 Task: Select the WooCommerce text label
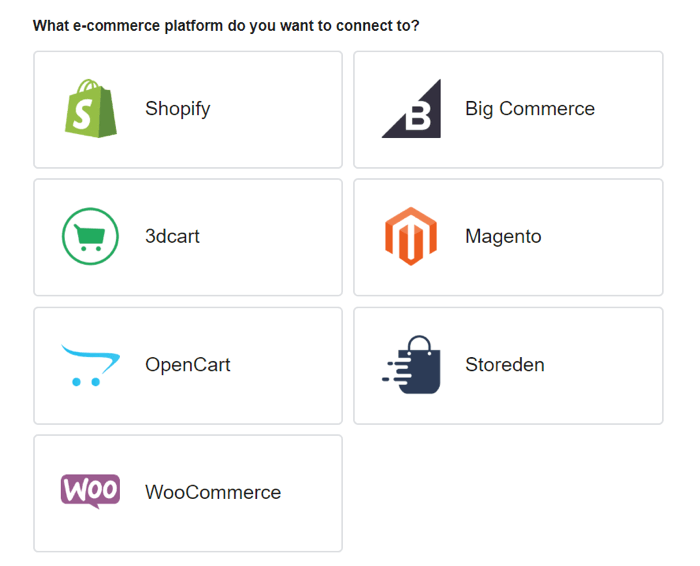(x=212, y=493)
